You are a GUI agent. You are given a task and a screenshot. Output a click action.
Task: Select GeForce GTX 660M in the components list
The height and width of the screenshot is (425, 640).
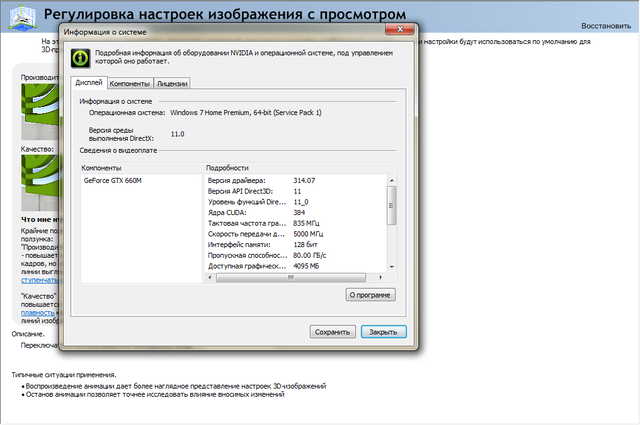[112, 180]
